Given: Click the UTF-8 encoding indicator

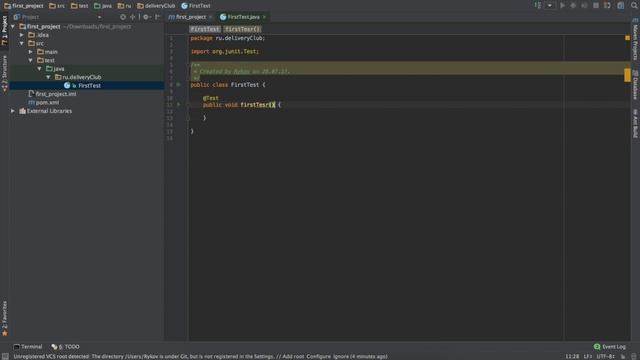Looking at the screenshot, I should click(x=605, y=356).
